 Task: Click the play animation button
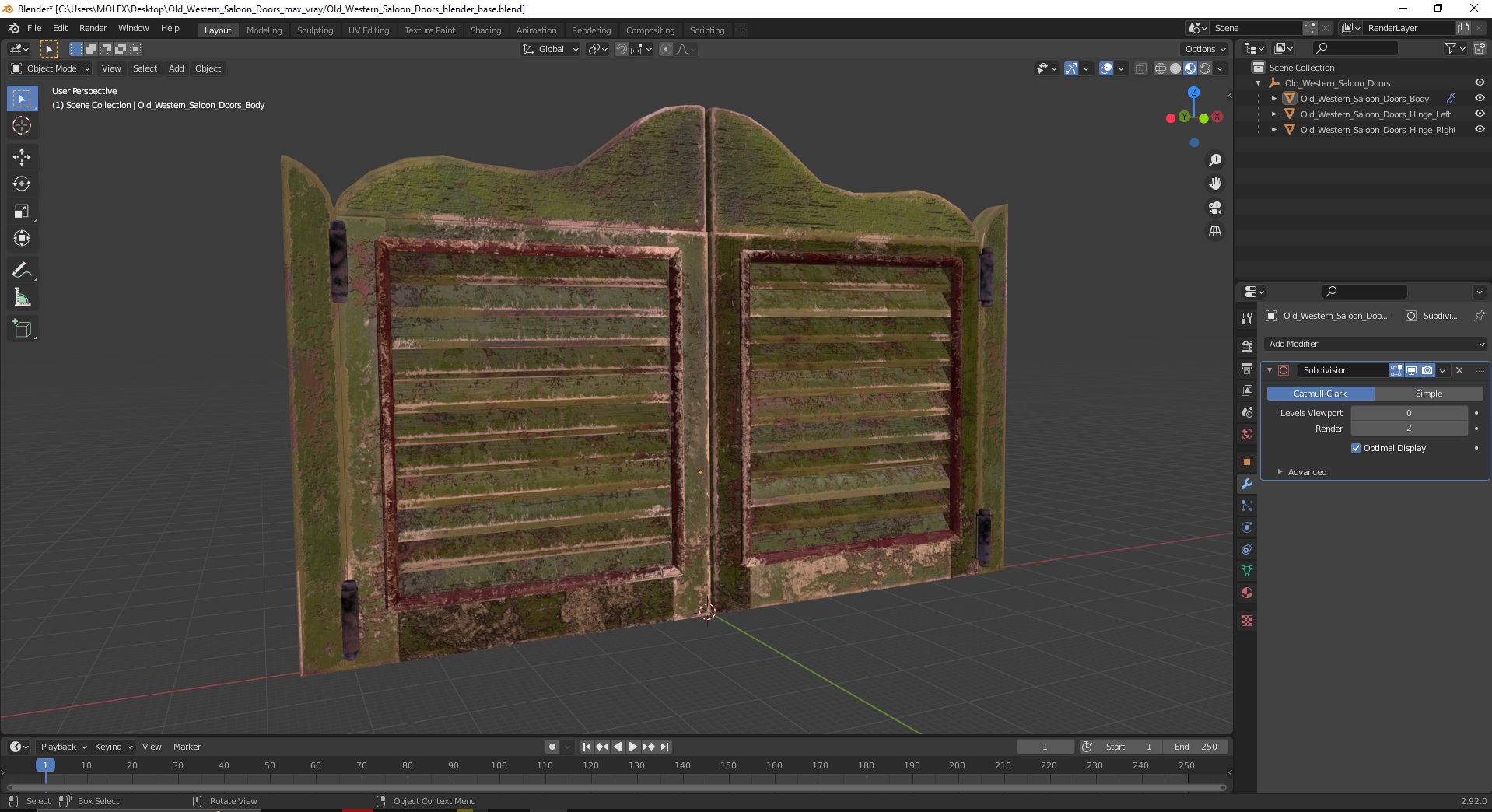point(632,747)
